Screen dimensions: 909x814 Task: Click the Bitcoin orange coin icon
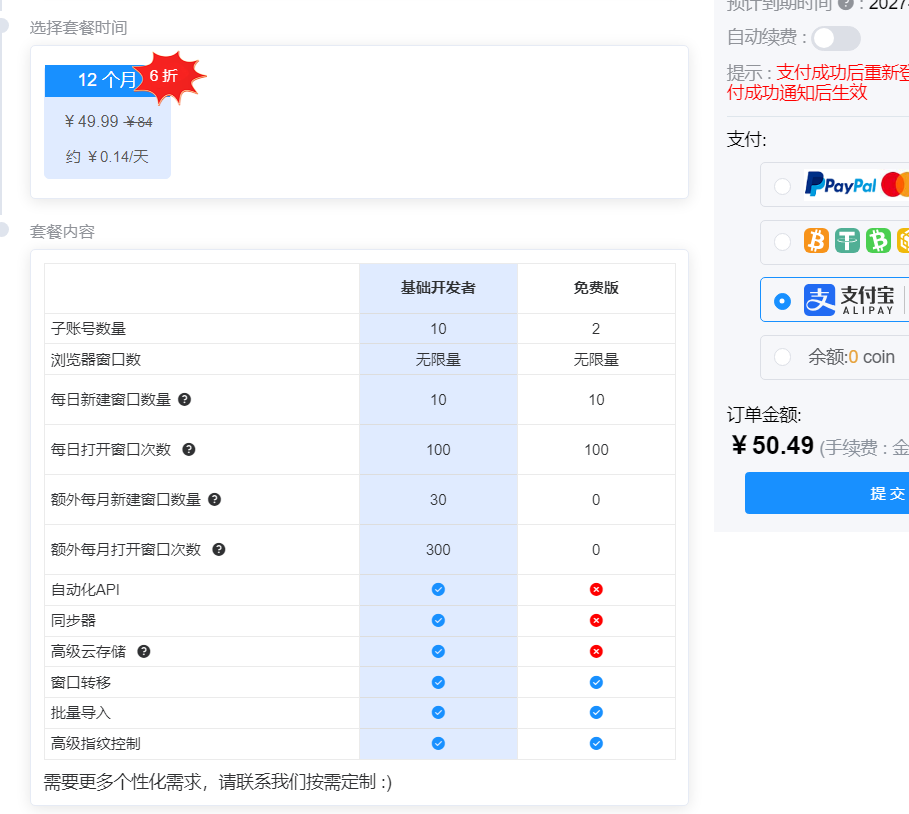tap(816, 240)
